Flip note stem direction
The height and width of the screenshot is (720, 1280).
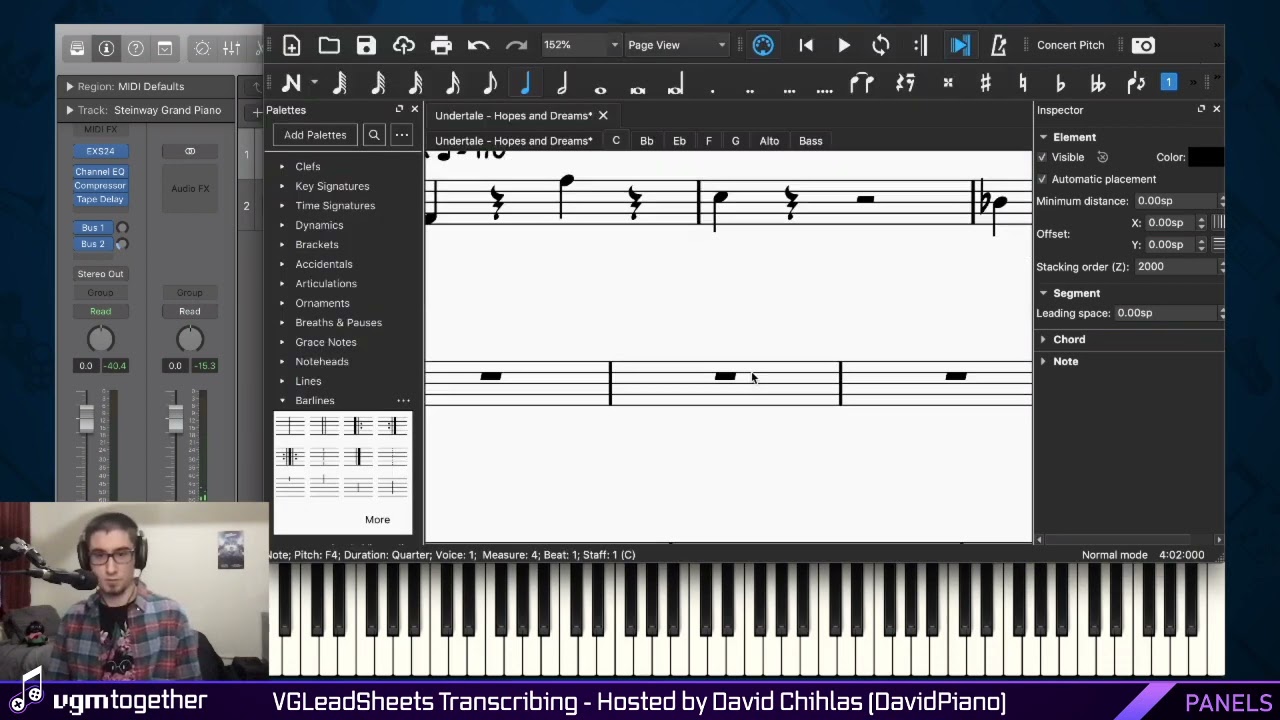point(1136,83)
